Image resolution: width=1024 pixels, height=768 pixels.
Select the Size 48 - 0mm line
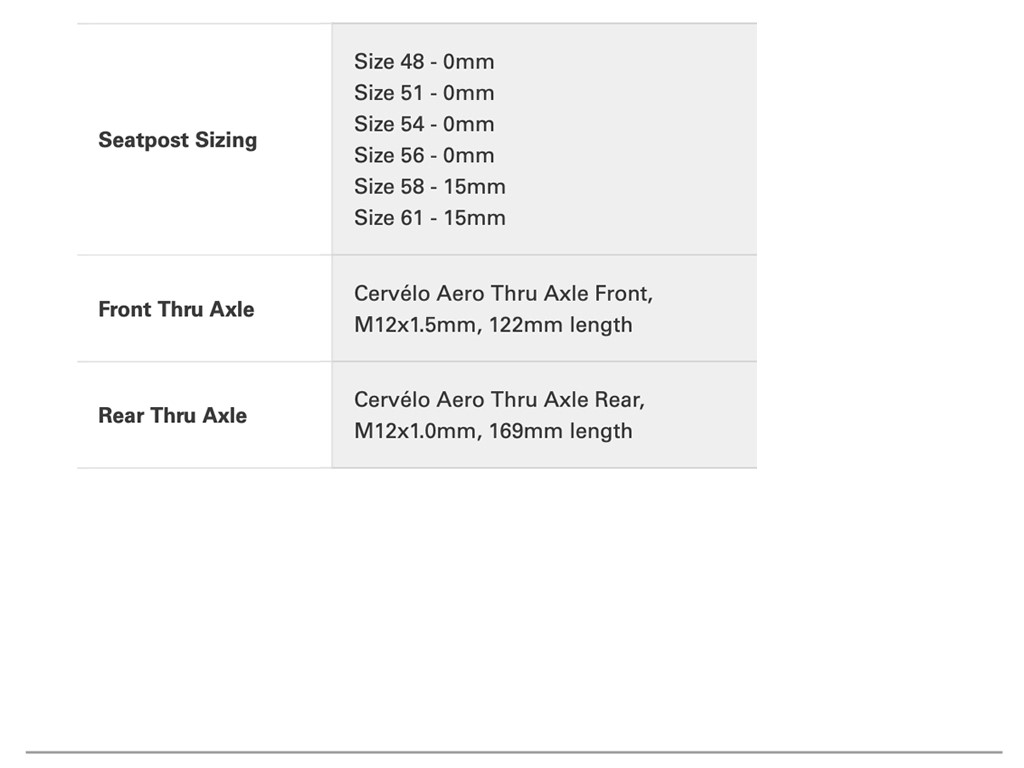[424, 62]
